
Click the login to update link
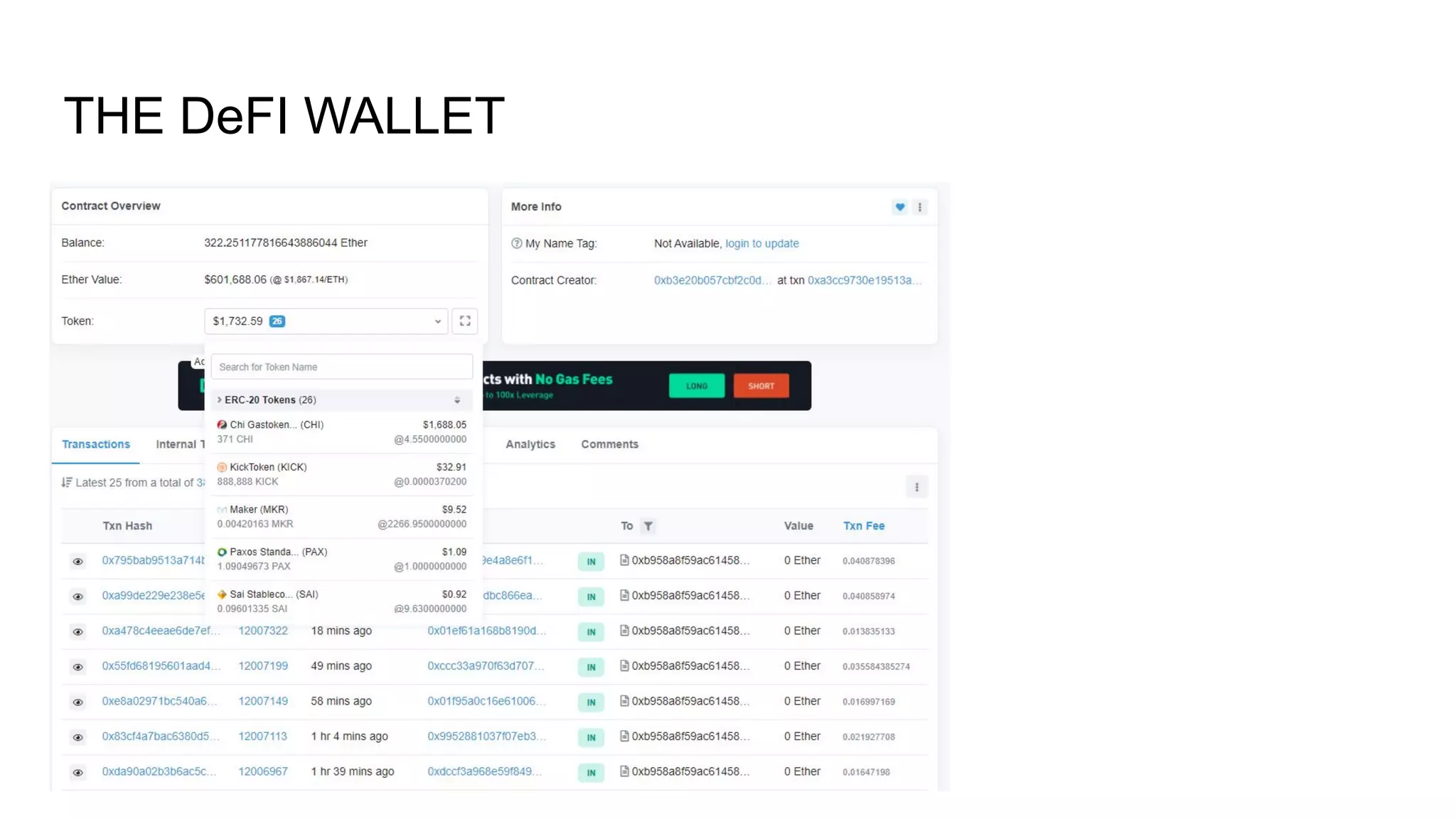point(761,243)
